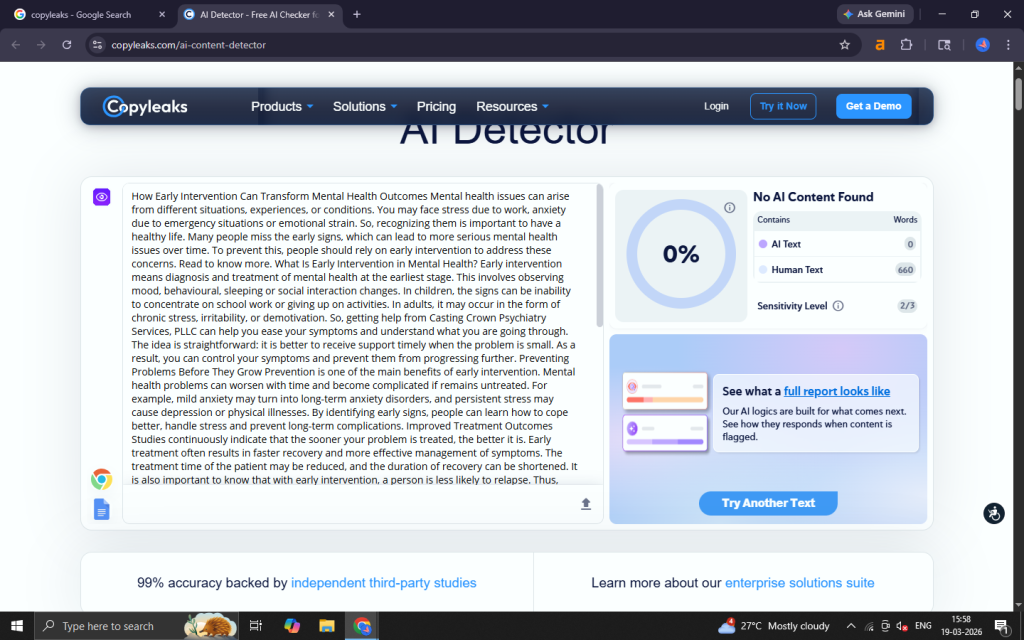Toggle the 2/3 sensitivity level badge
The image size is (1024, 640).
pos(907,306)
